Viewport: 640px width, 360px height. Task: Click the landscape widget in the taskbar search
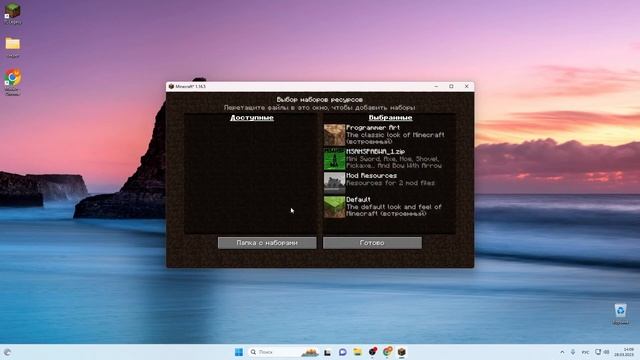pos(310,352)
